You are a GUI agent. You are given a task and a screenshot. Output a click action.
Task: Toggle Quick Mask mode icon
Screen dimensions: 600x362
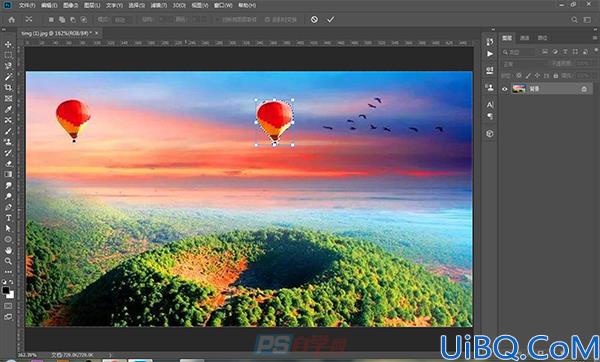point(8,306)
